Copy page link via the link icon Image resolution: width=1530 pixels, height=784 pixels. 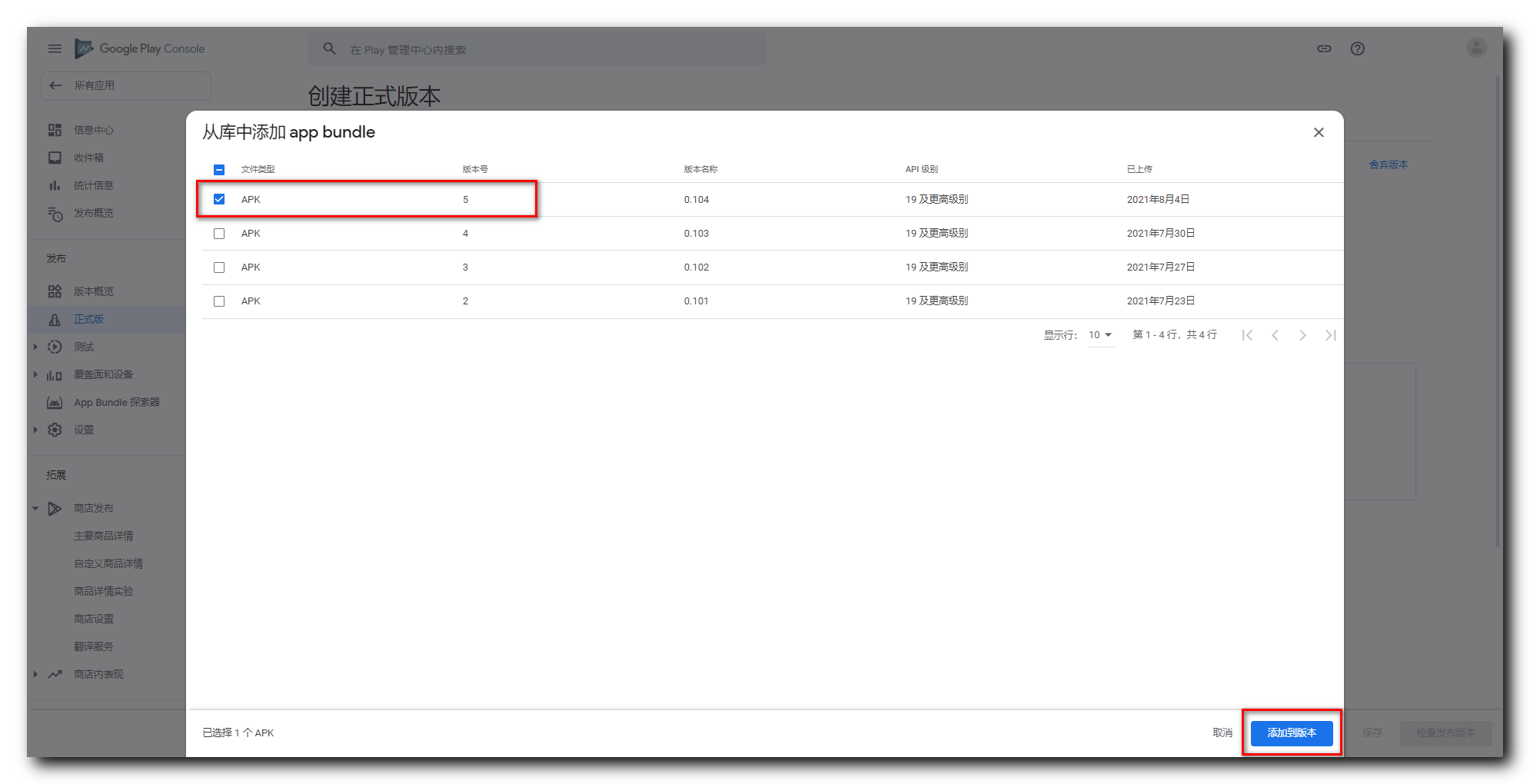1324,48
